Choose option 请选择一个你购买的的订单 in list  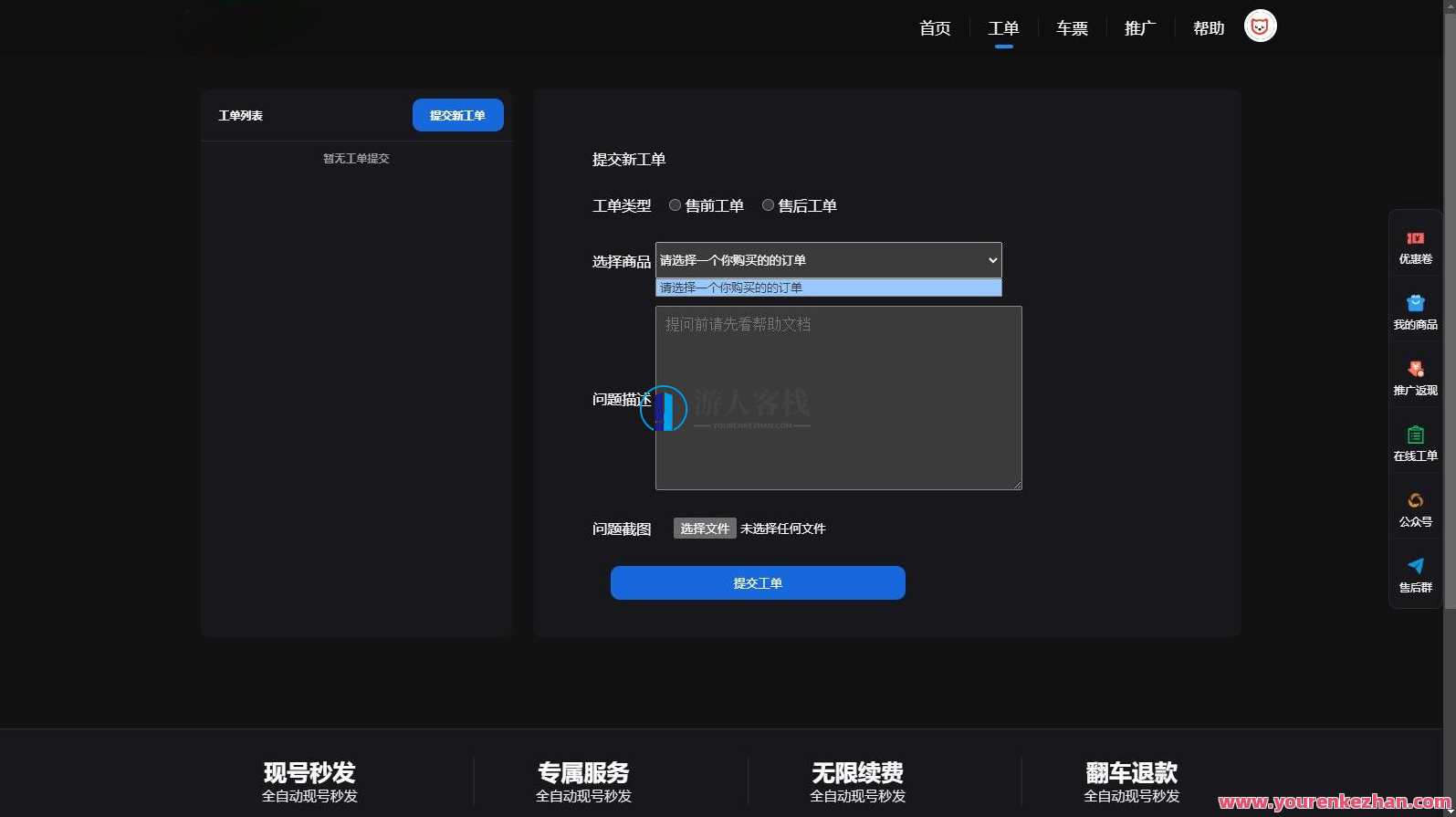828,288
